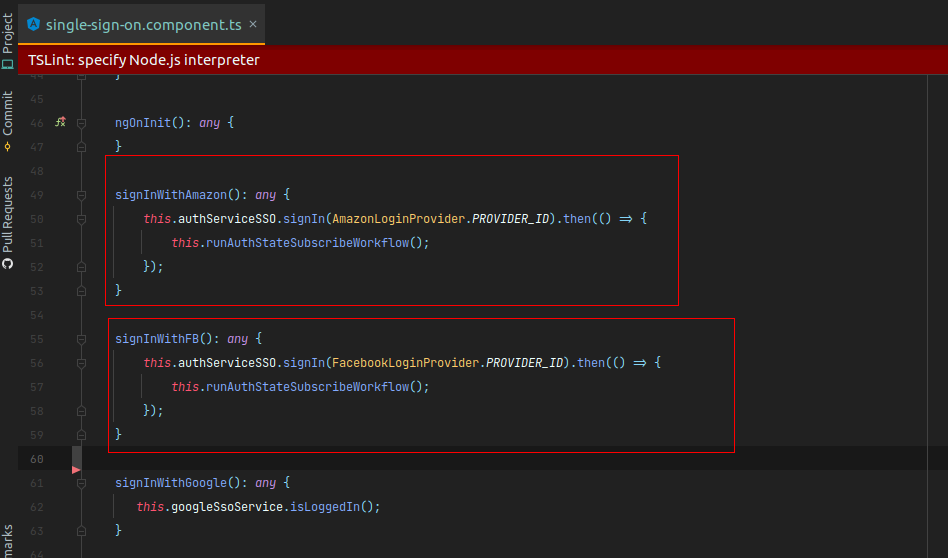Click PROVIDER_ID on line 50
Screen dimensions: 948x558
tap(510, 218)
